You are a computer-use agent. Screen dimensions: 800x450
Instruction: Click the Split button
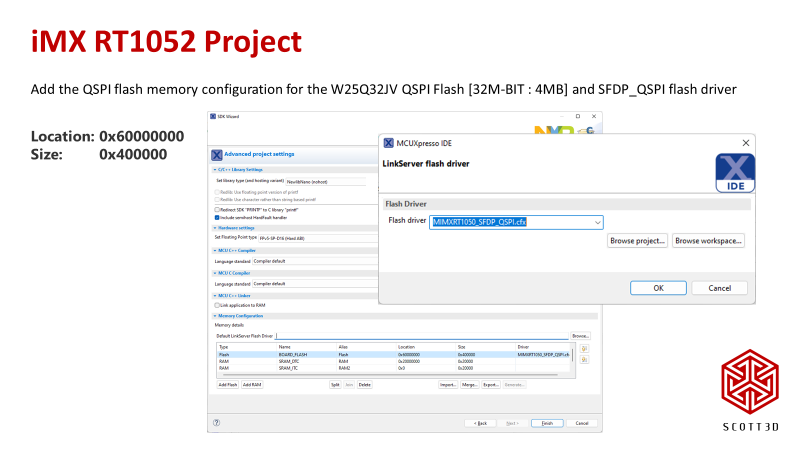[x=335, y=385]
